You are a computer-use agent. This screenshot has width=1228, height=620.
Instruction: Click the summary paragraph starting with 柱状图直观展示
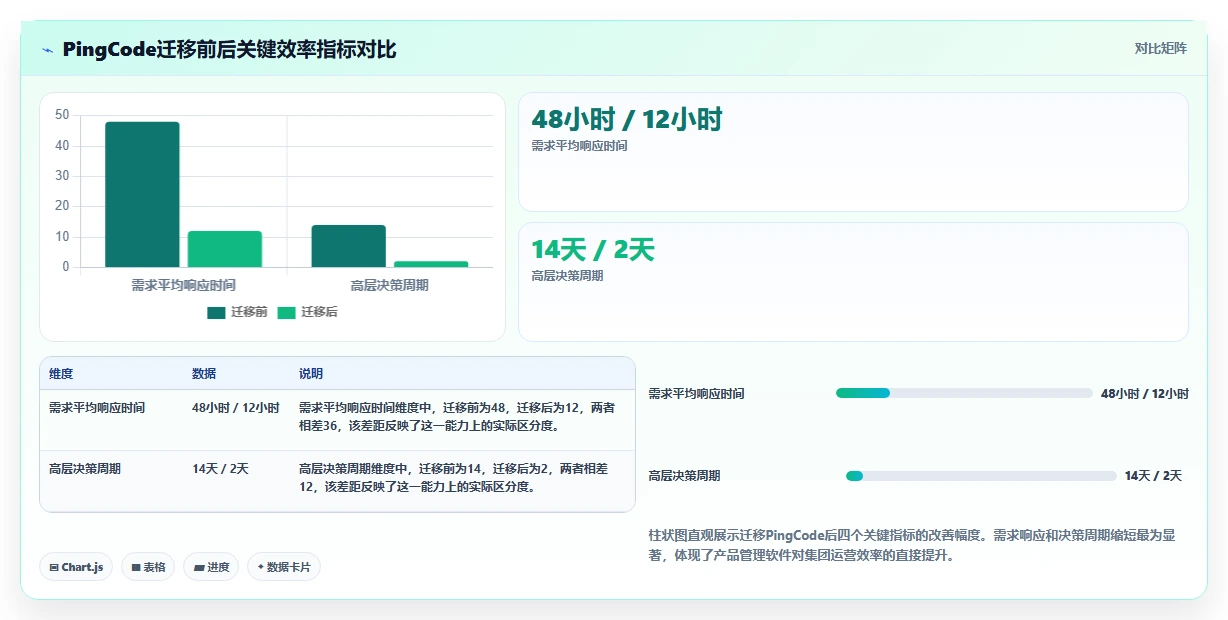[912, 546]
